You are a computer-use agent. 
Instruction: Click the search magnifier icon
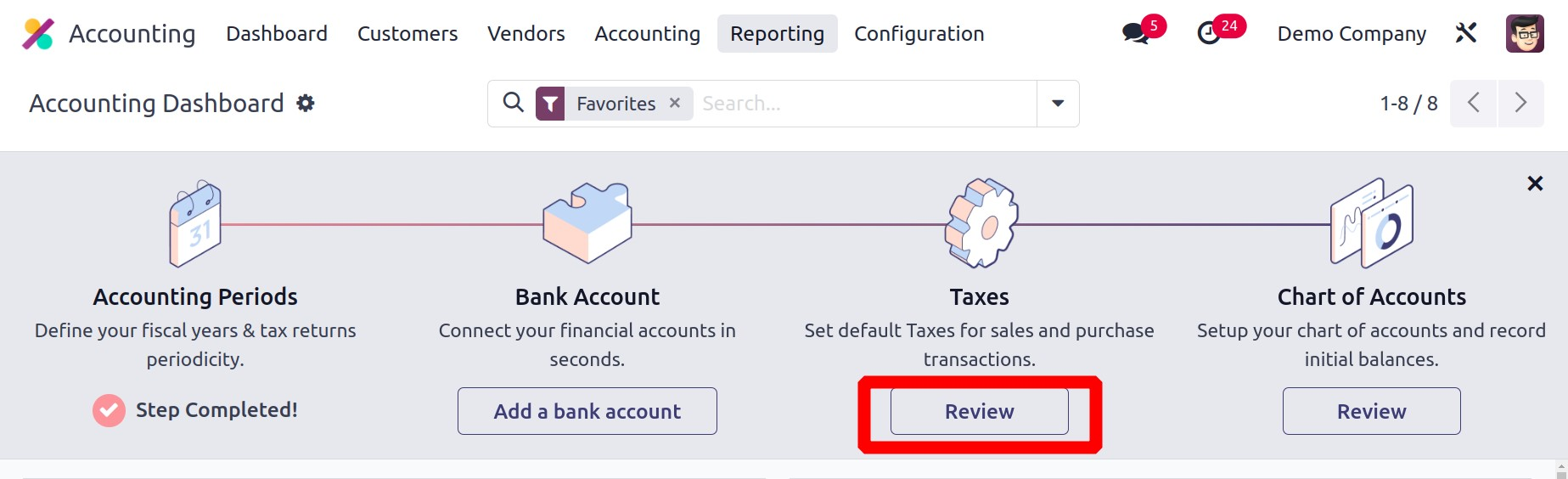(513, 103)
